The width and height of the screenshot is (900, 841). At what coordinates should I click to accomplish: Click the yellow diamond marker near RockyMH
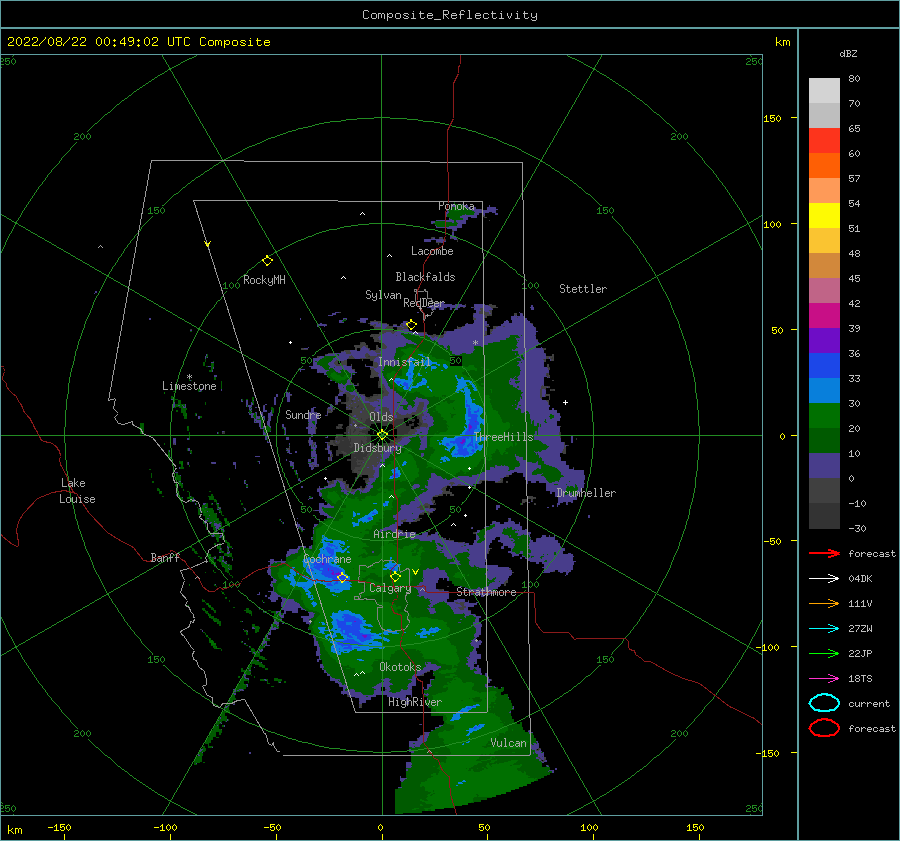267,261
